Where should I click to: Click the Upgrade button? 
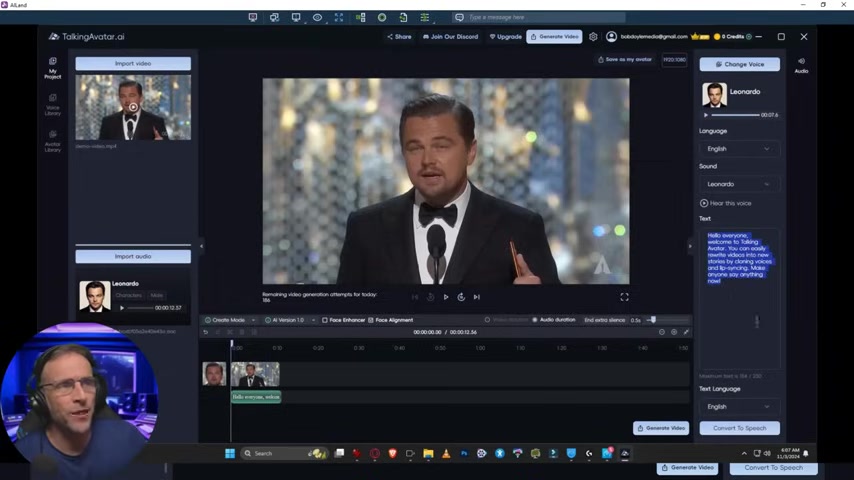(505, 37)
